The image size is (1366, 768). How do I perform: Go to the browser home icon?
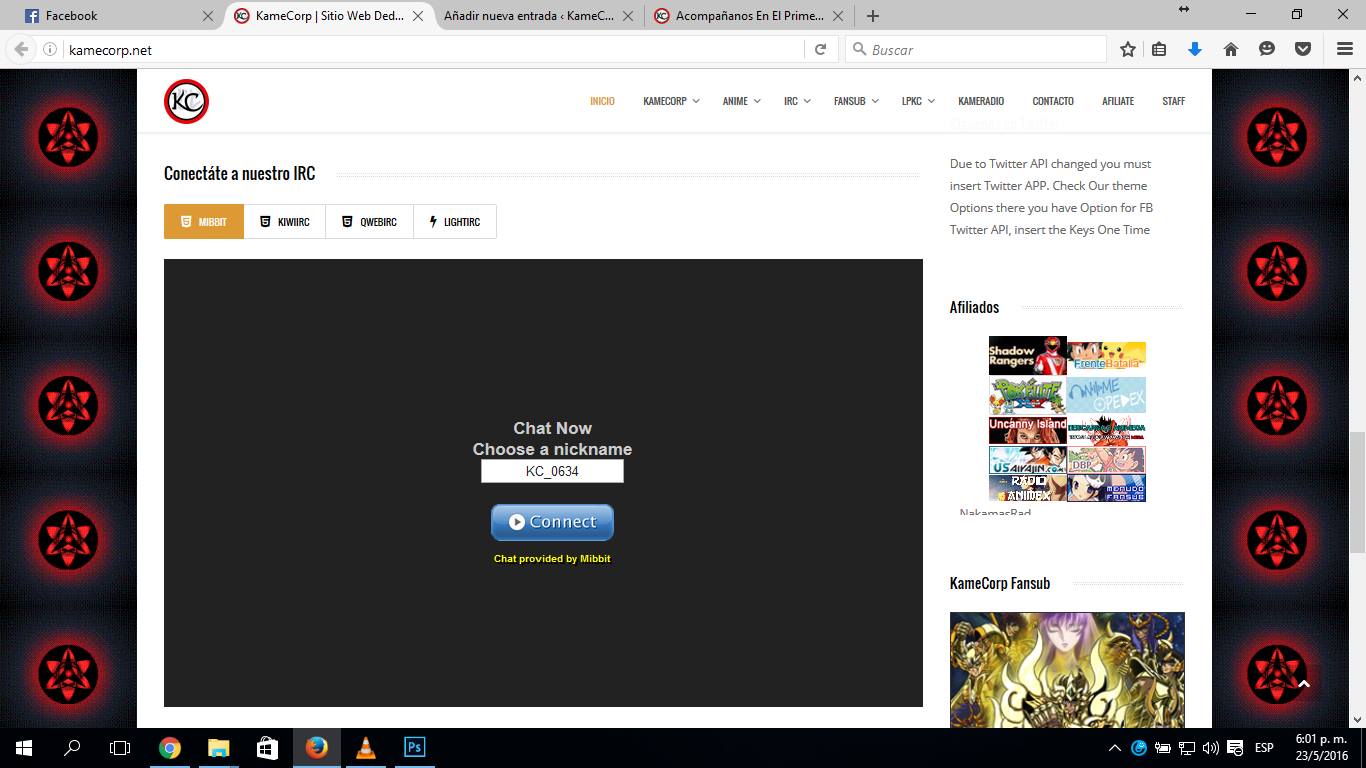(x=1231, y=49)
